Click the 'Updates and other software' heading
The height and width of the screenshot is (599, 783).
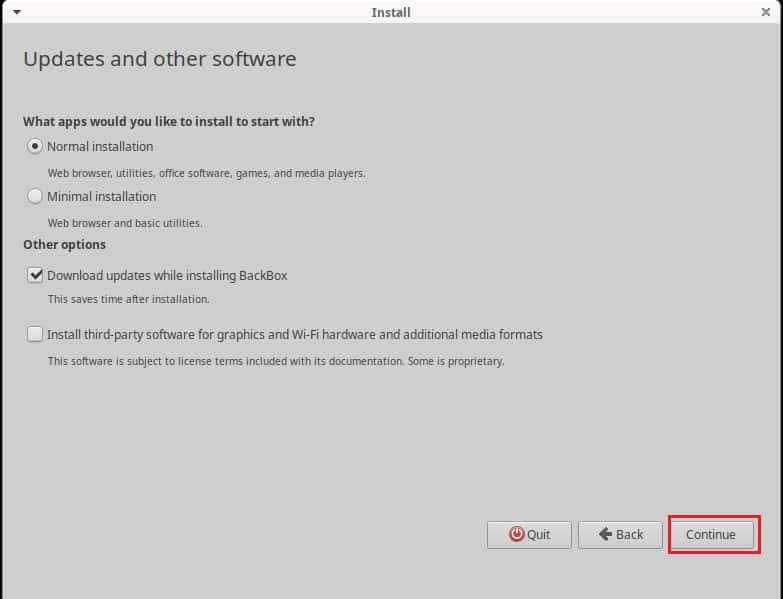(x=160, y=59)
